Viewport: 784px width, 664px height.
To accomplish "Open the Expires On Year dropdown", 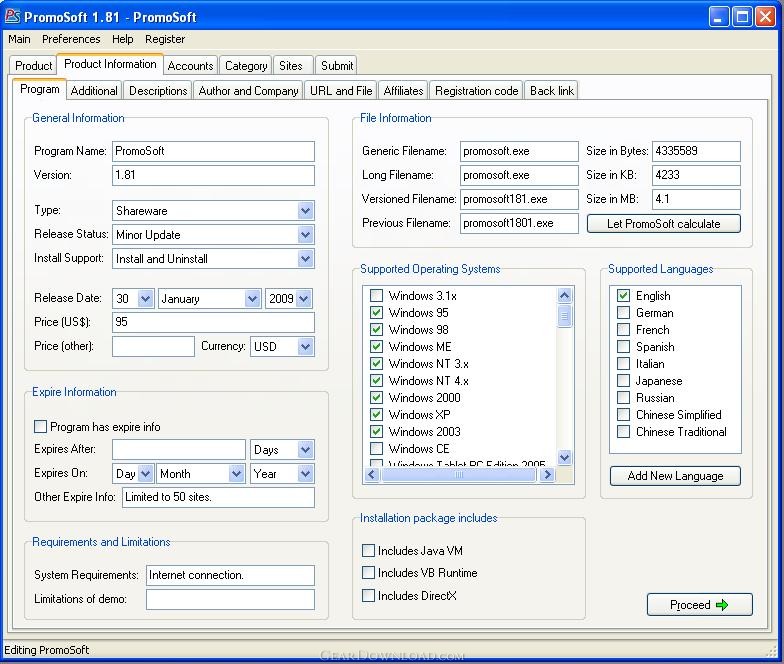I will [x=306, y=474].
